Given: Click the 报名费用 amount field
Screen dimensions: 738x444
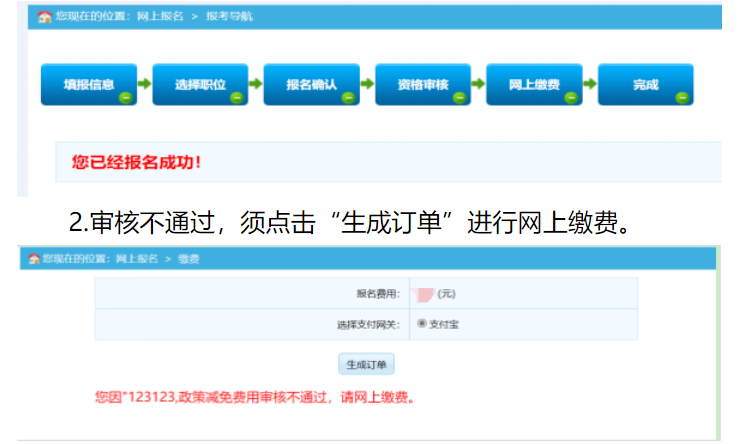Looking at the screenshot, I should point(424,294).
